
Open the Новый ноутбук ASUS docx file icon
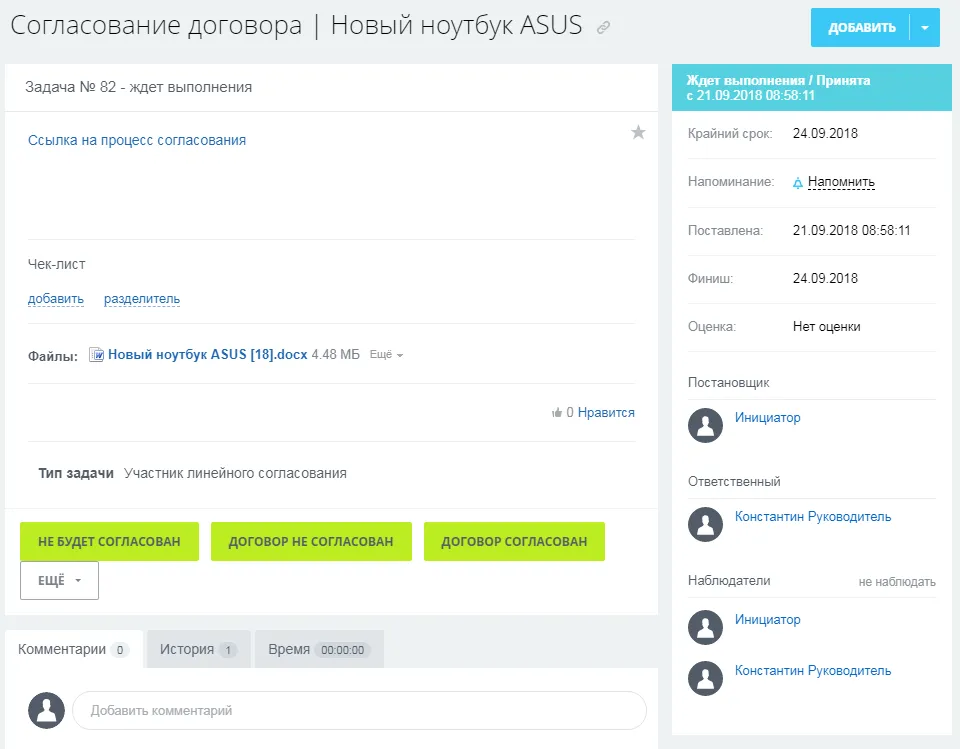(96, 354)
